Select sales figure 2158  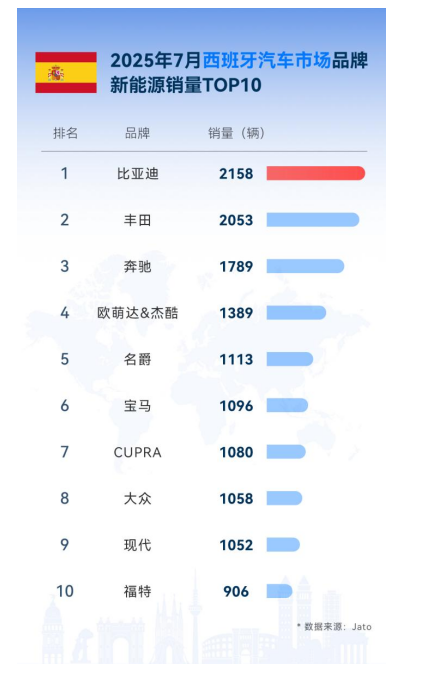(x=236, y=173)
